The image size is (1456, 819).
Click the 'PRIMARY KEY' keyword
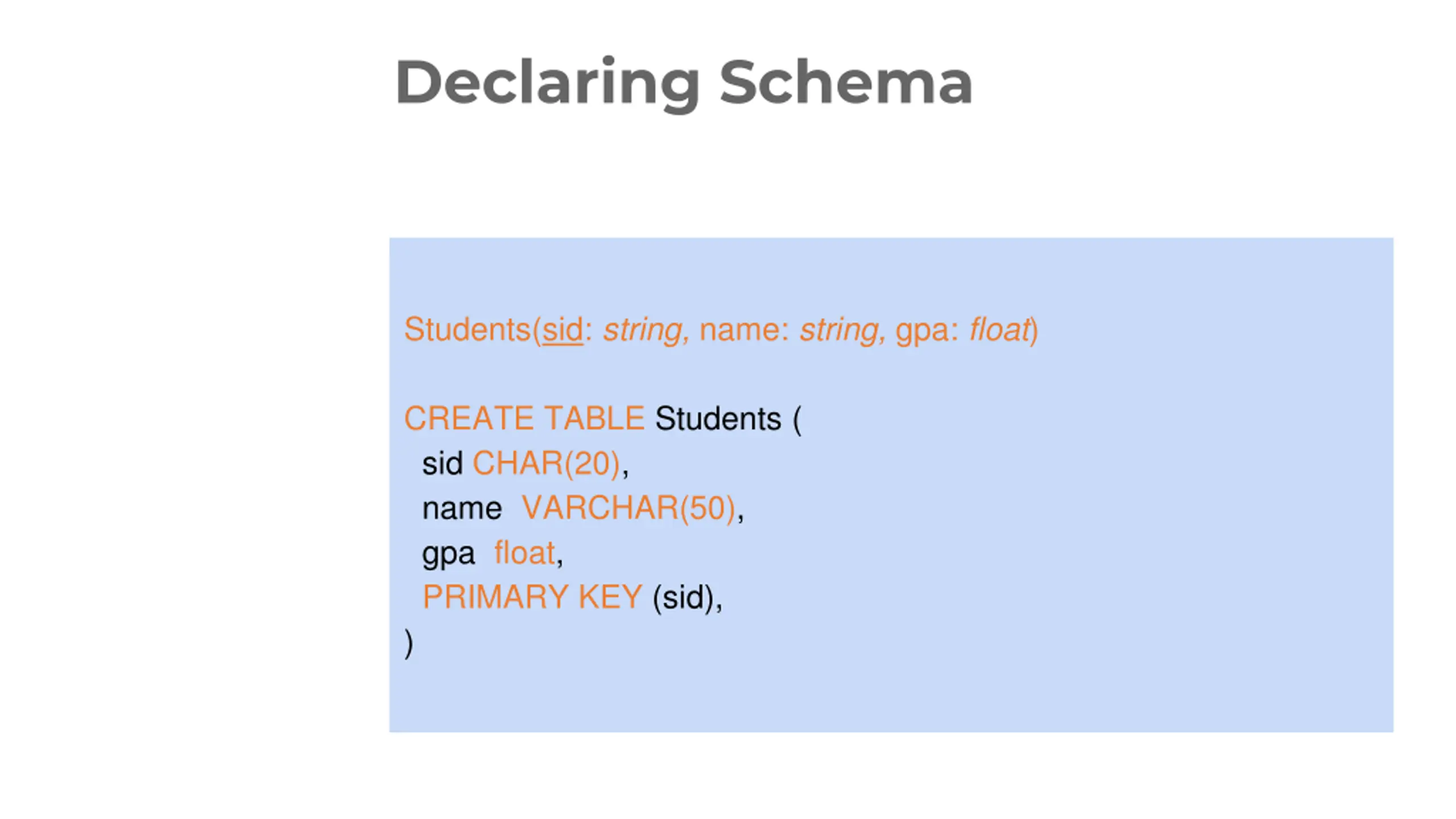pyautogui.click(x=532, y=597)
